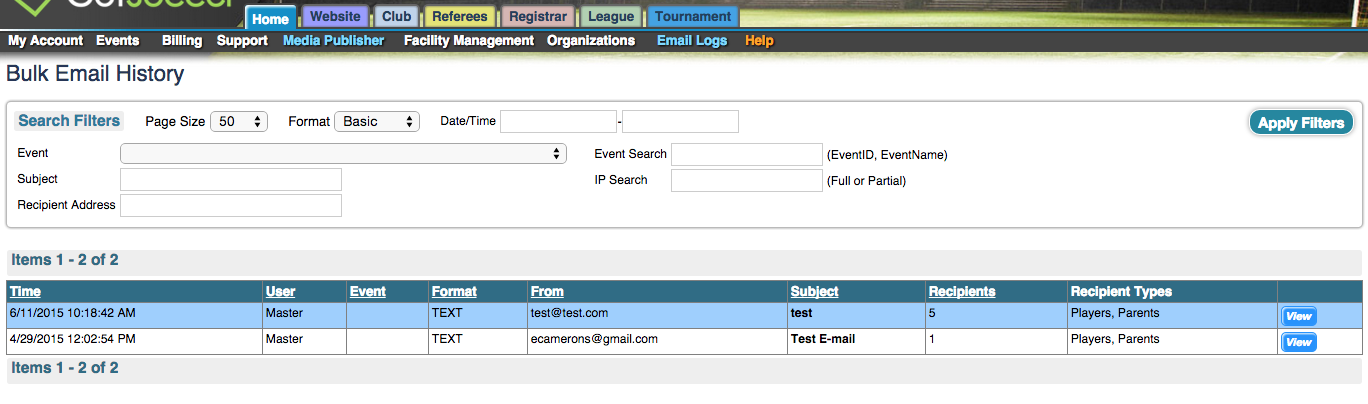Click the Bulk Email History heading
Viewport: 1368px width, 404px height.
click(x=95, y=74)
